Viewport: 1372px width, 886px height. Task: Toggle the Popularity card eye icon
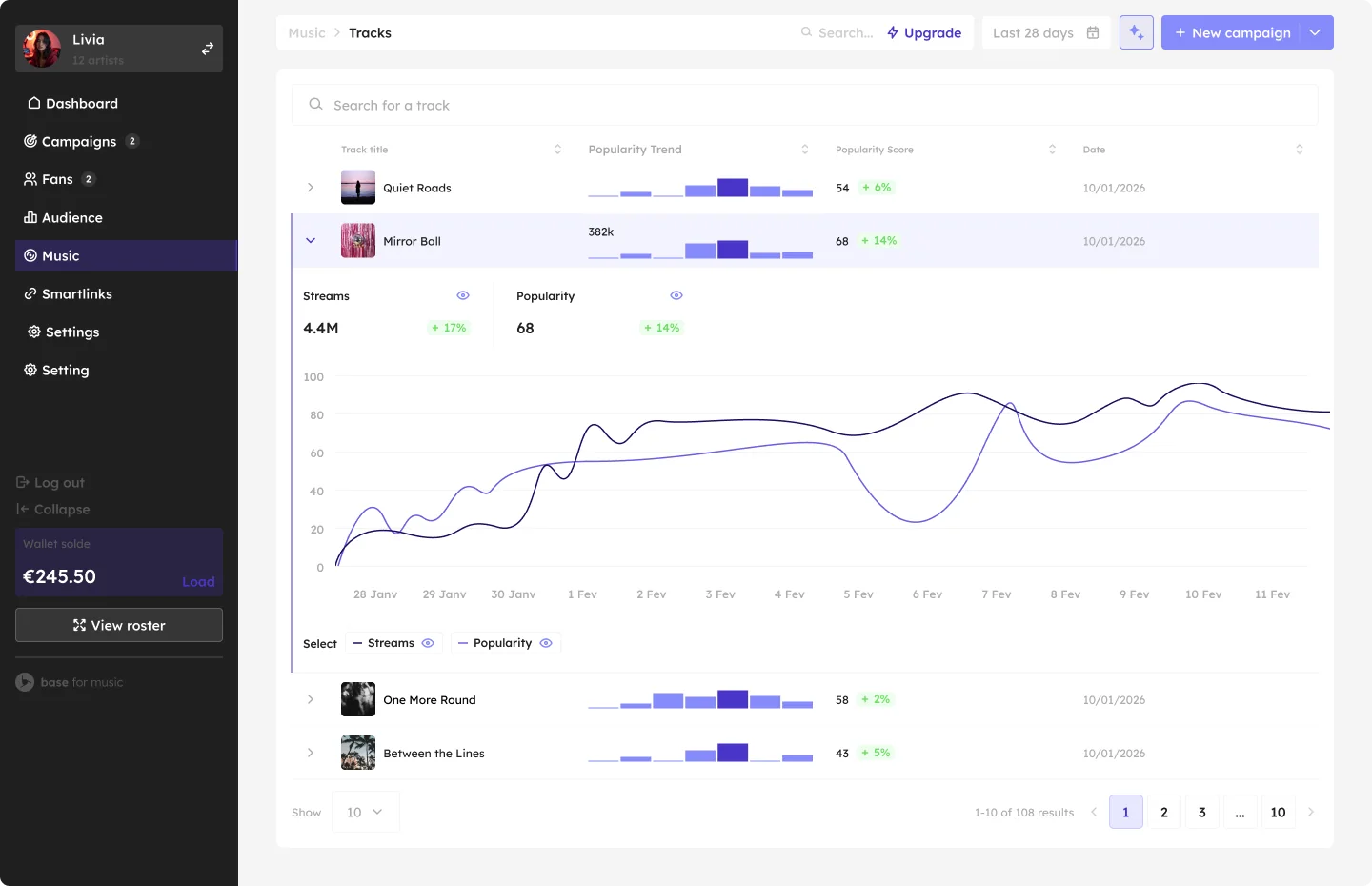click(x=676, y=295)
